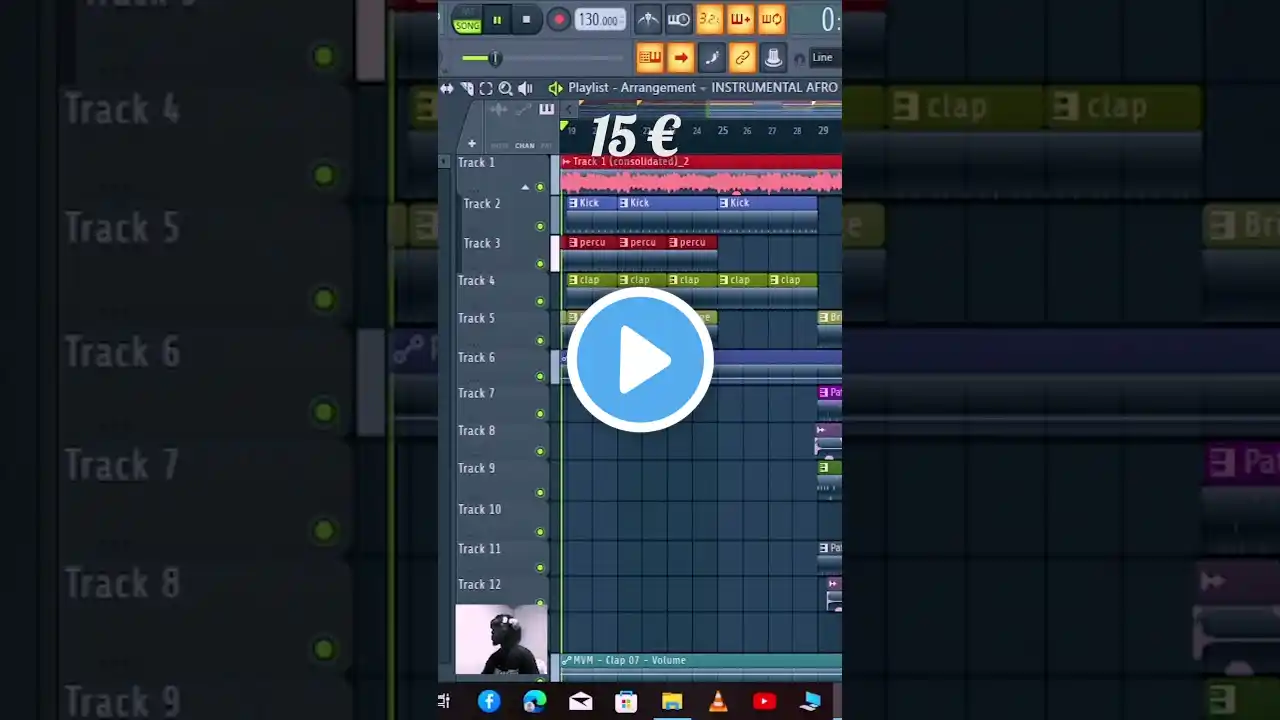Mute Track 7 using its green dot
1280x720 pixels.
point(540,413)
